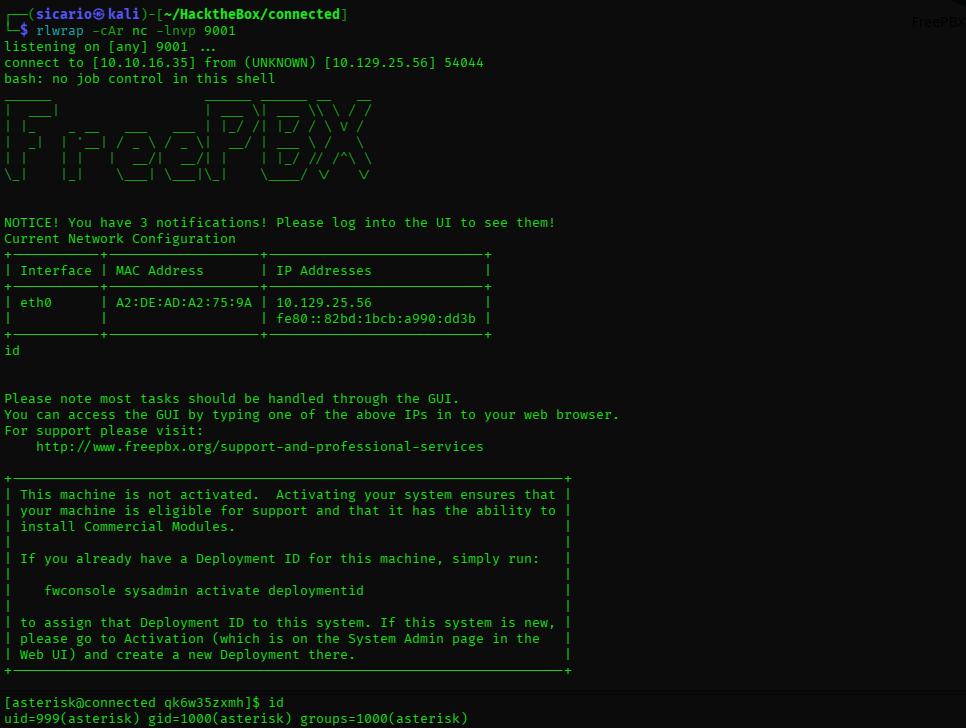Click the 'NOTICE! You have 3 notifications!' line

coord(280,223)
